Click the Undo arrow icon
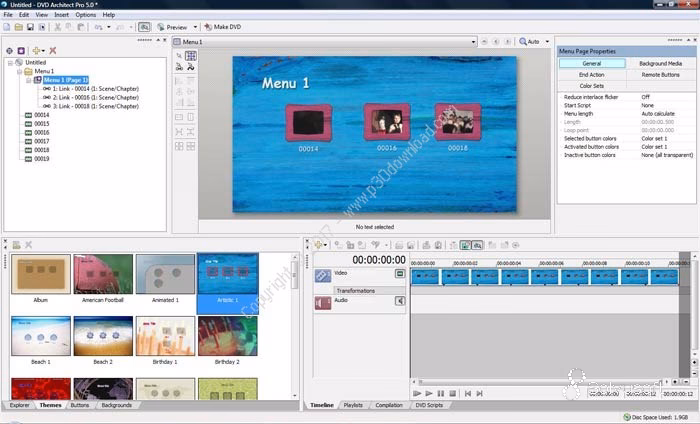The image size is (700, 424). pos(98,27)
